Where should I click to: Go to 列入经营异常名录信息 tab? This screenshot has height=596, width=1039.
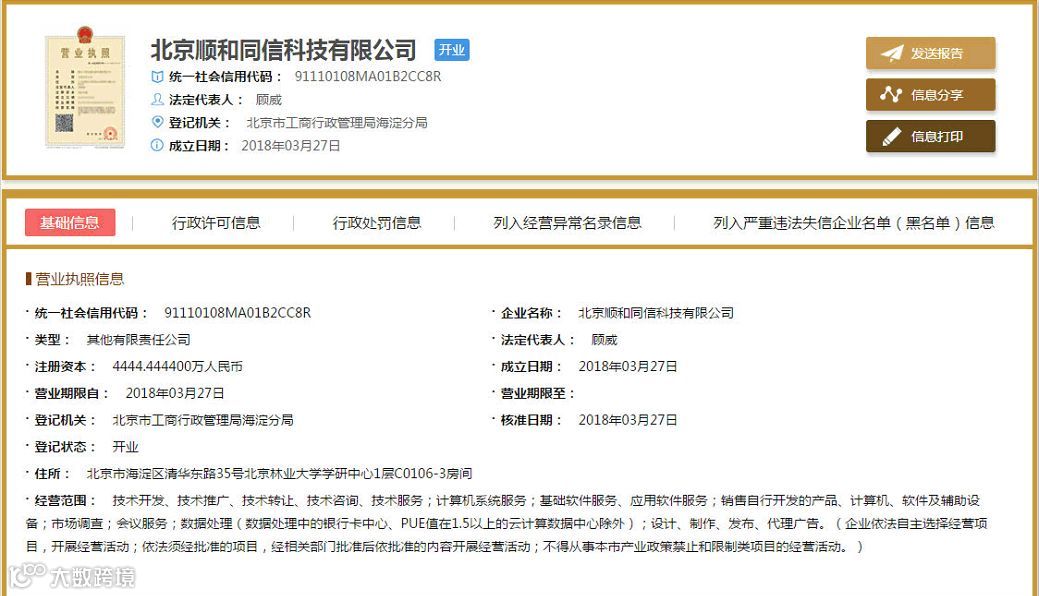pos(567,223)
